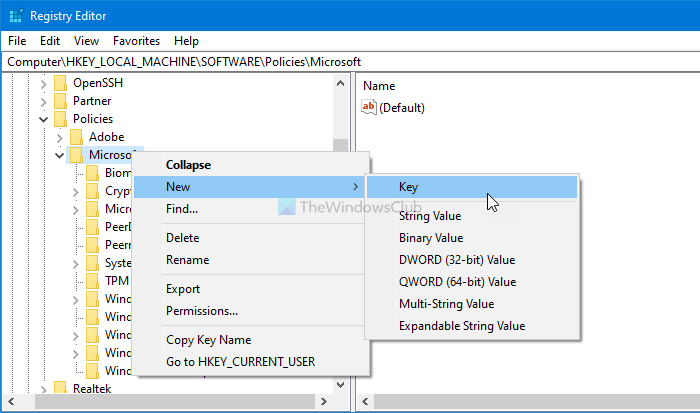The width and height of the screenshot is (700, 413).
Task: Open the Edit menu
Action: [50, 41]
